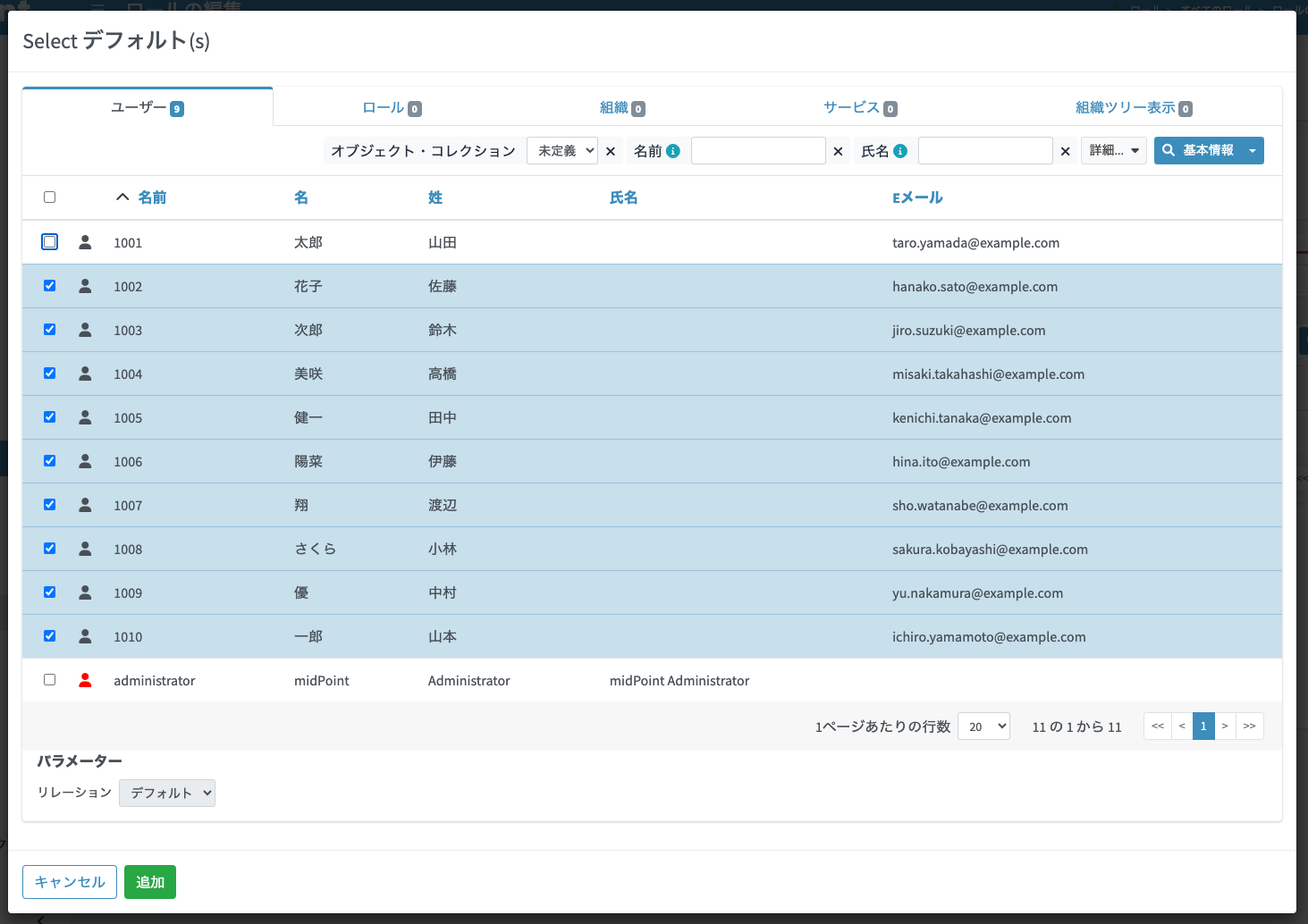Click the red administrator user icon
The height and width of the screenshot is (924, 1308).
pos(85,680)
